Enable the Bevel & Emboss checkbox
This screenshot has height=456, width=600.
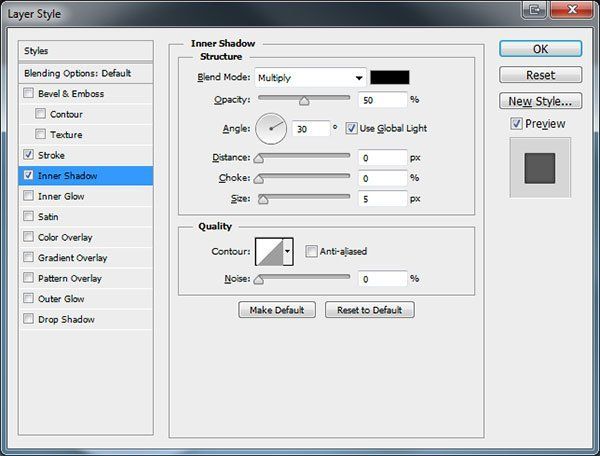tap(28, 93)
